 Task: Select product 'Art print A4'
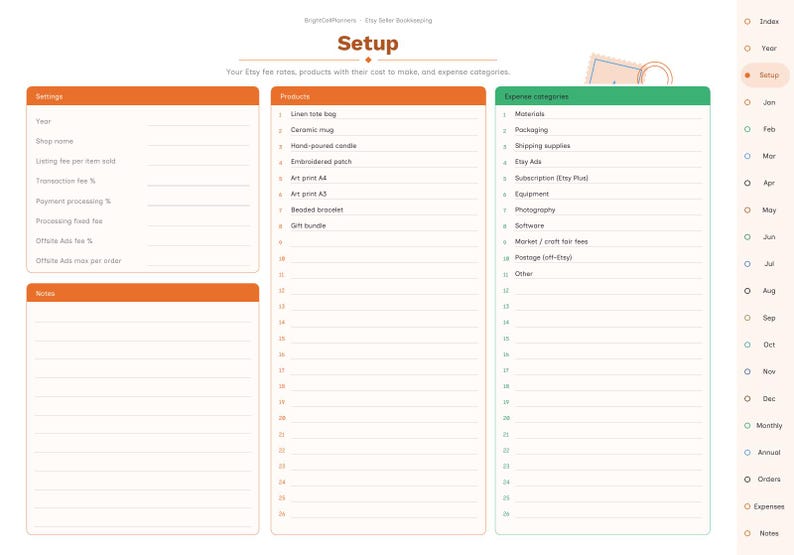click(x=378, y=178)
